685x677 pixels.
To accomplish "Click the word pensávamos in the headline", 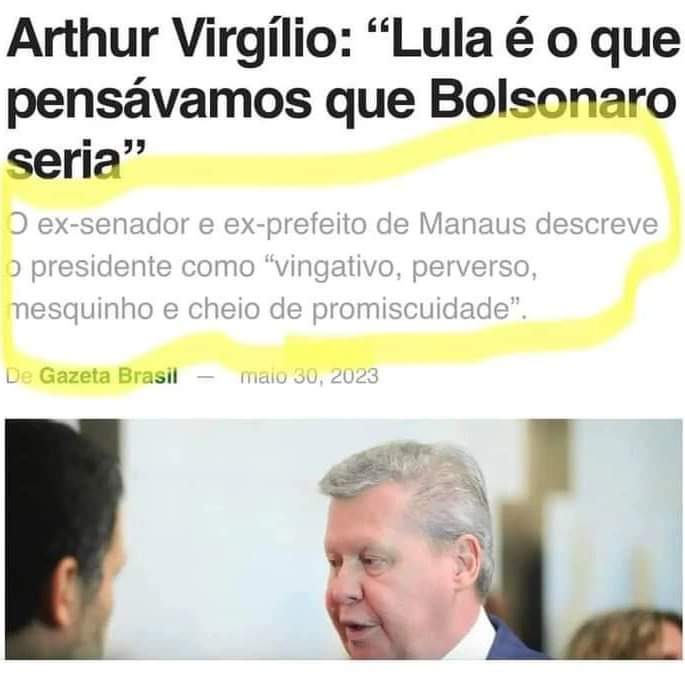I will click(x=159, y=101).
